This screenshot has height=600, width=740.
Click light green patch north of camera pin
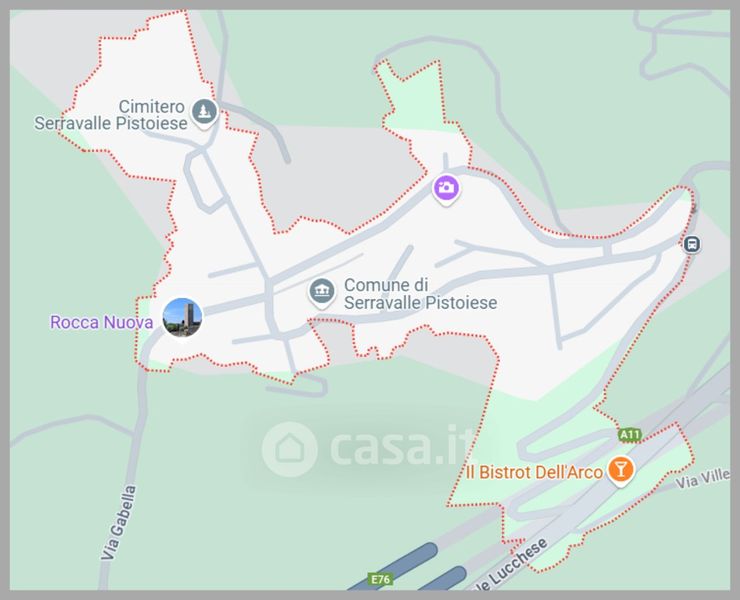point(415,99)
